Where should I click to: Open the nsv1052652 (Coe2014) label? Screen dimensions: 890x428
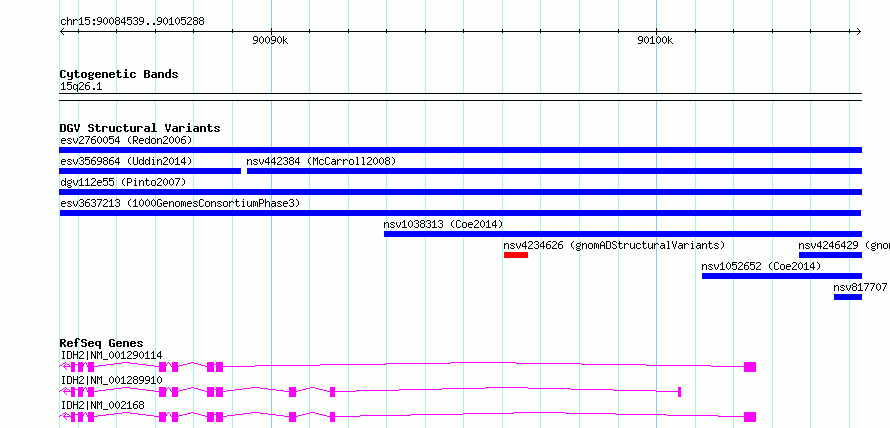coord(761,266)
